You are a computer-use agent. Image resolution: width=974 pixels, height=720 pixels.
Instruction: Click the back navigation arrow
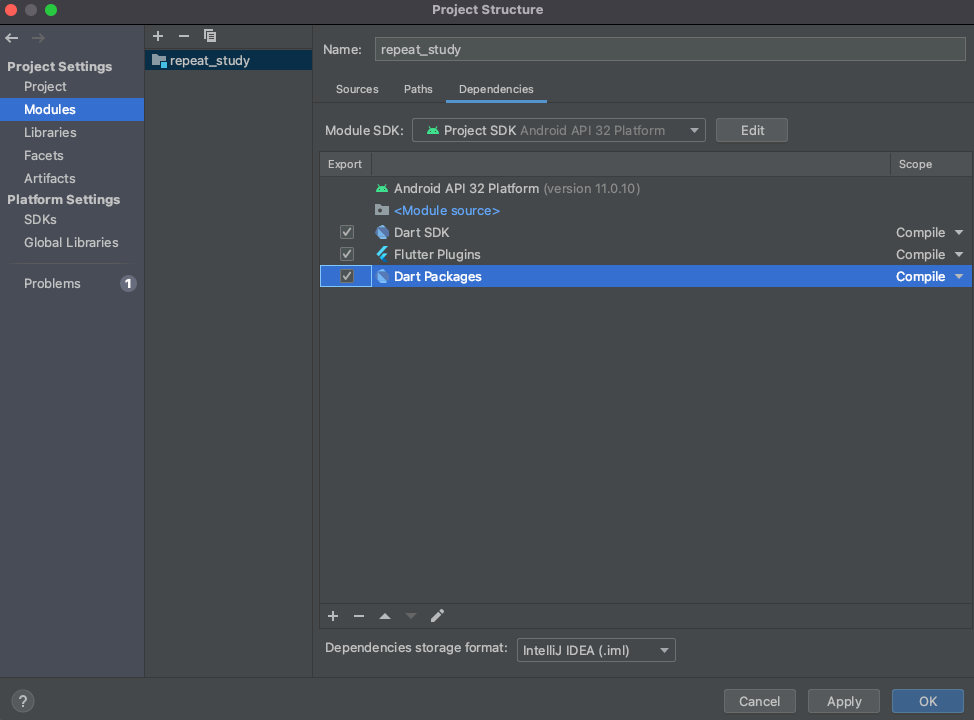click(11, 38)
